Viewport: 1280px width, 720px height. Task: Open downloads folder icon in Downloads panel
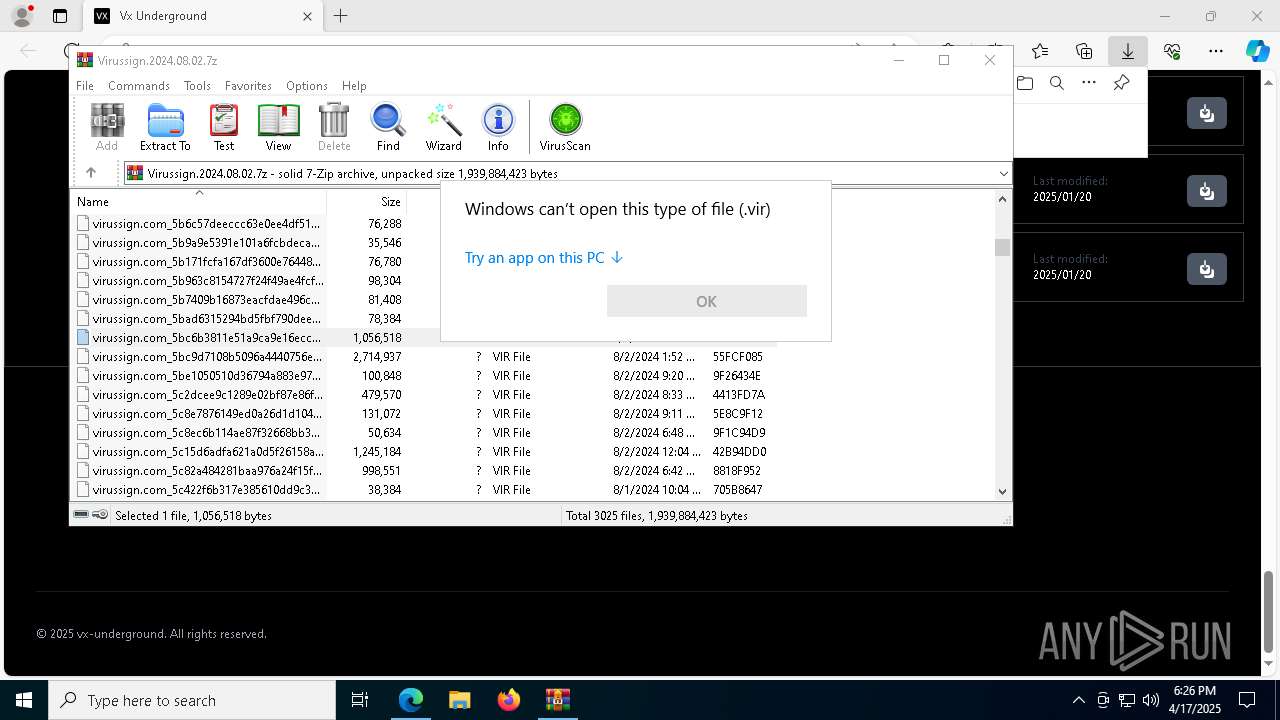coord(1025,83)
